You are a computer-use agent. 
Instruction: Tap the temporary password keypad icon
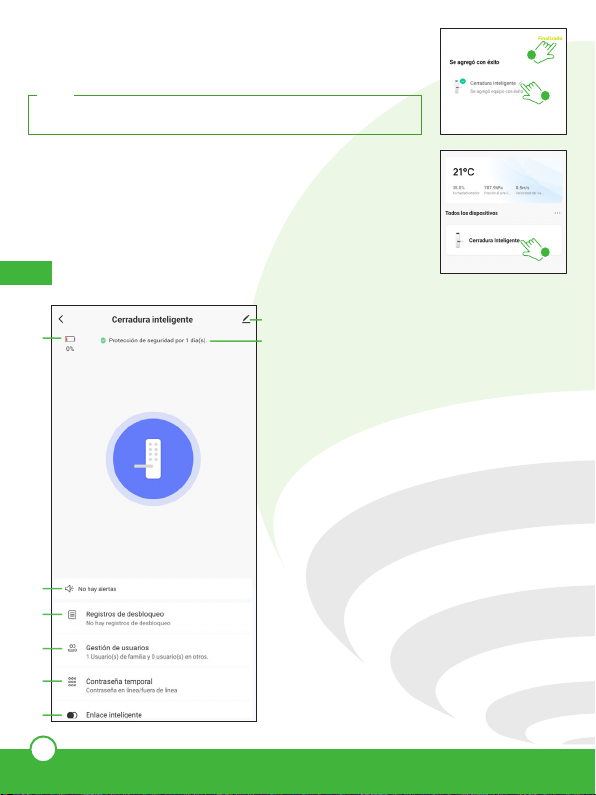[x=72, y=681]
